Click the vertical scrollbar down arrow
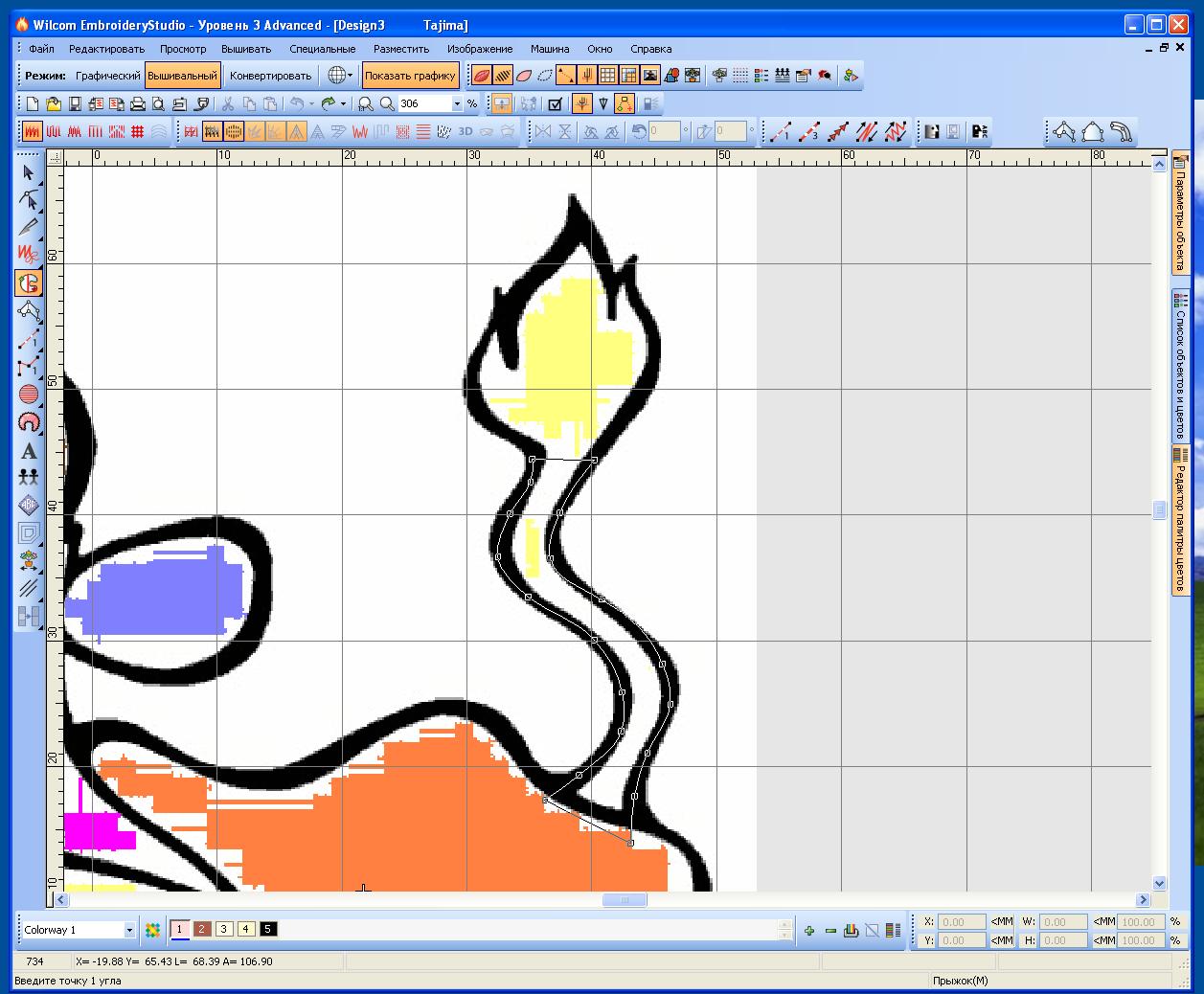The image size is (1204, 994). (x=1160, y=883)
